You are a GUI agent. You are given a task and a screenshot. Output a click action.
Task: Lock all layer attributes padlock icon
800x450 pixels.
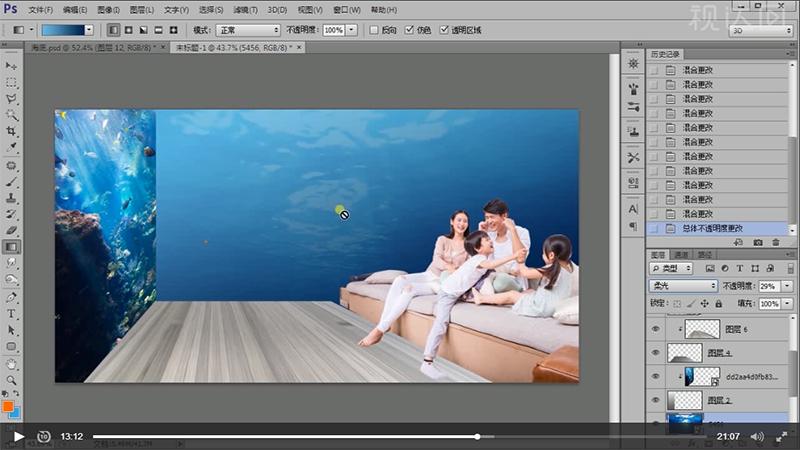(x=719, y=304)
